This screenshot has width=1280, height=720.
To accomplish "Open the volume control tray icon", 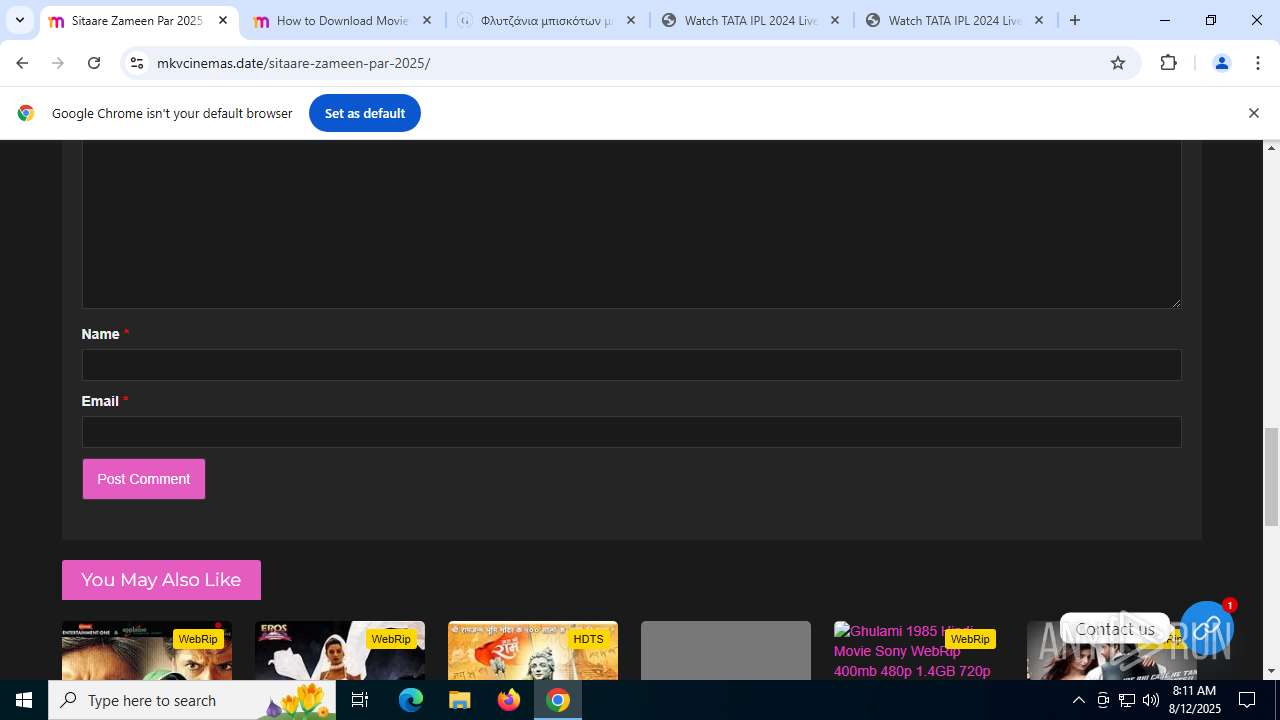I will tap(1151, 700).
